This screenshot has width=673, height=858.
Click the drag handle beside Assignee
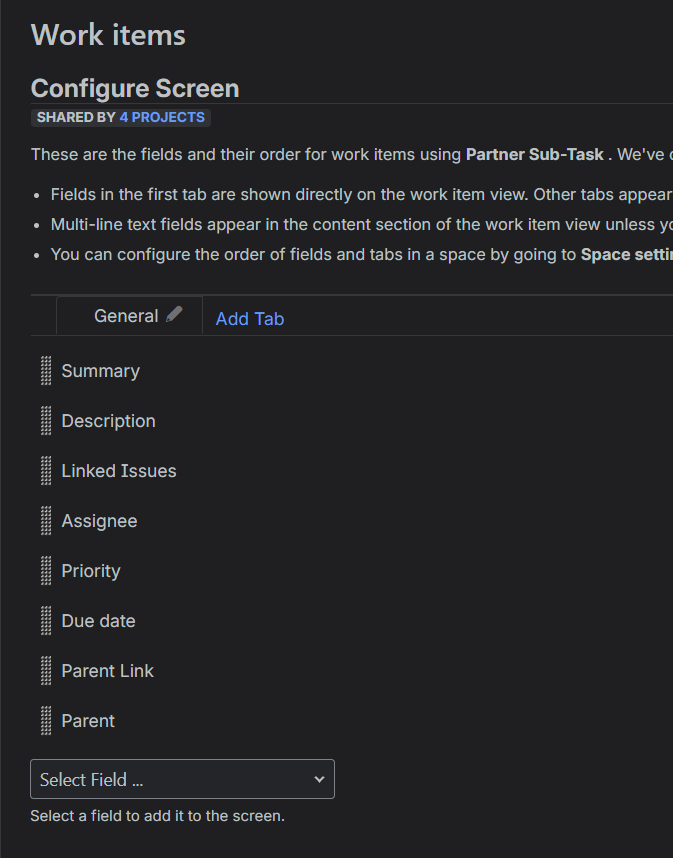pos(45,520)
